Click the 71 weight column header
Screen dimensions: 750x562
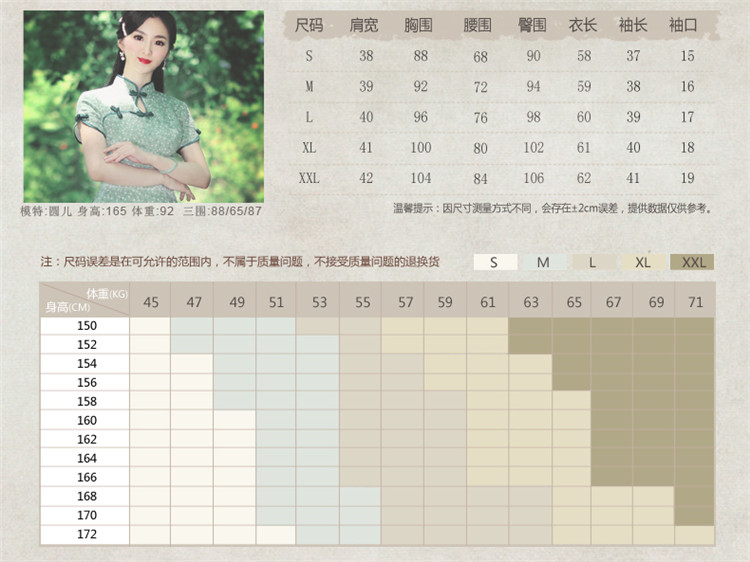pos(694,301)
